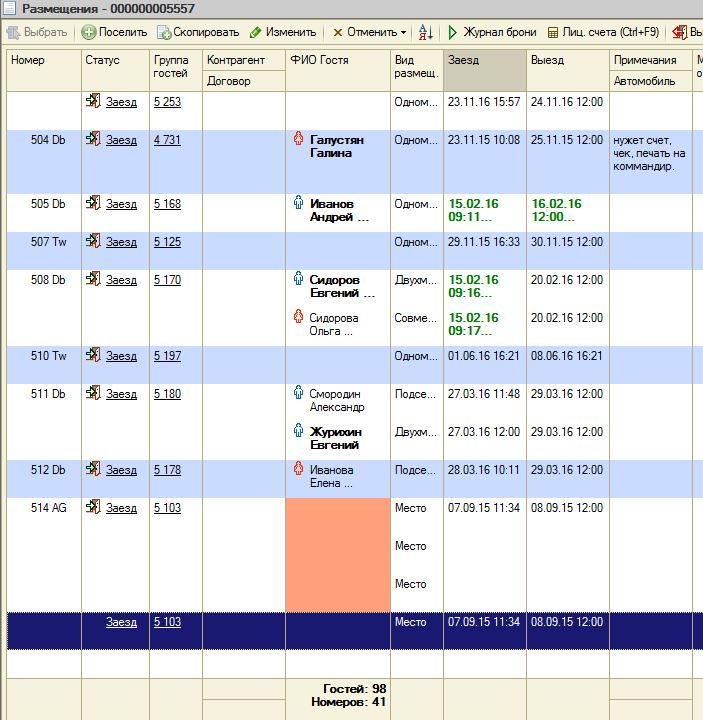Open the Отменить dropdown arrow

(403, 32)
